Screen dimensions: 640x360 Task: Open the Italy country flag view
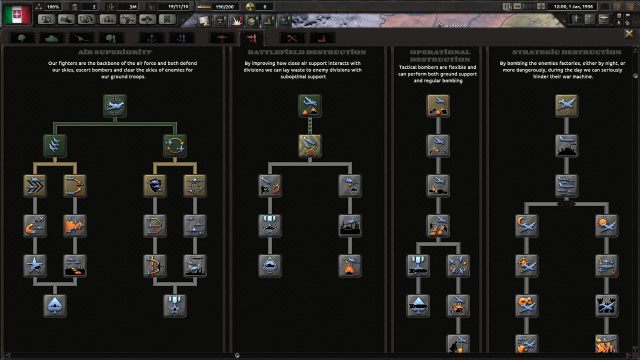[17, 14]
